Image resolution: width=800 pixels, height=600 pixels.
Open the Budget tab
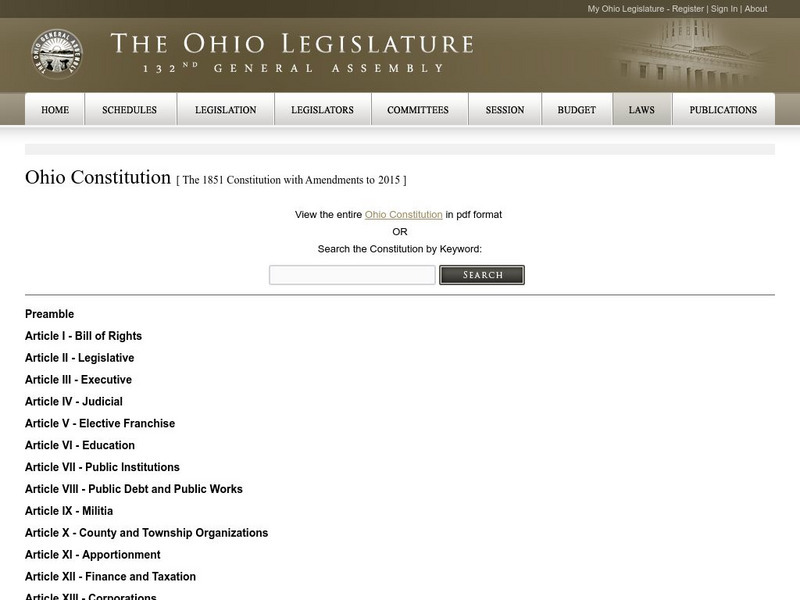(x=577, y=110)
